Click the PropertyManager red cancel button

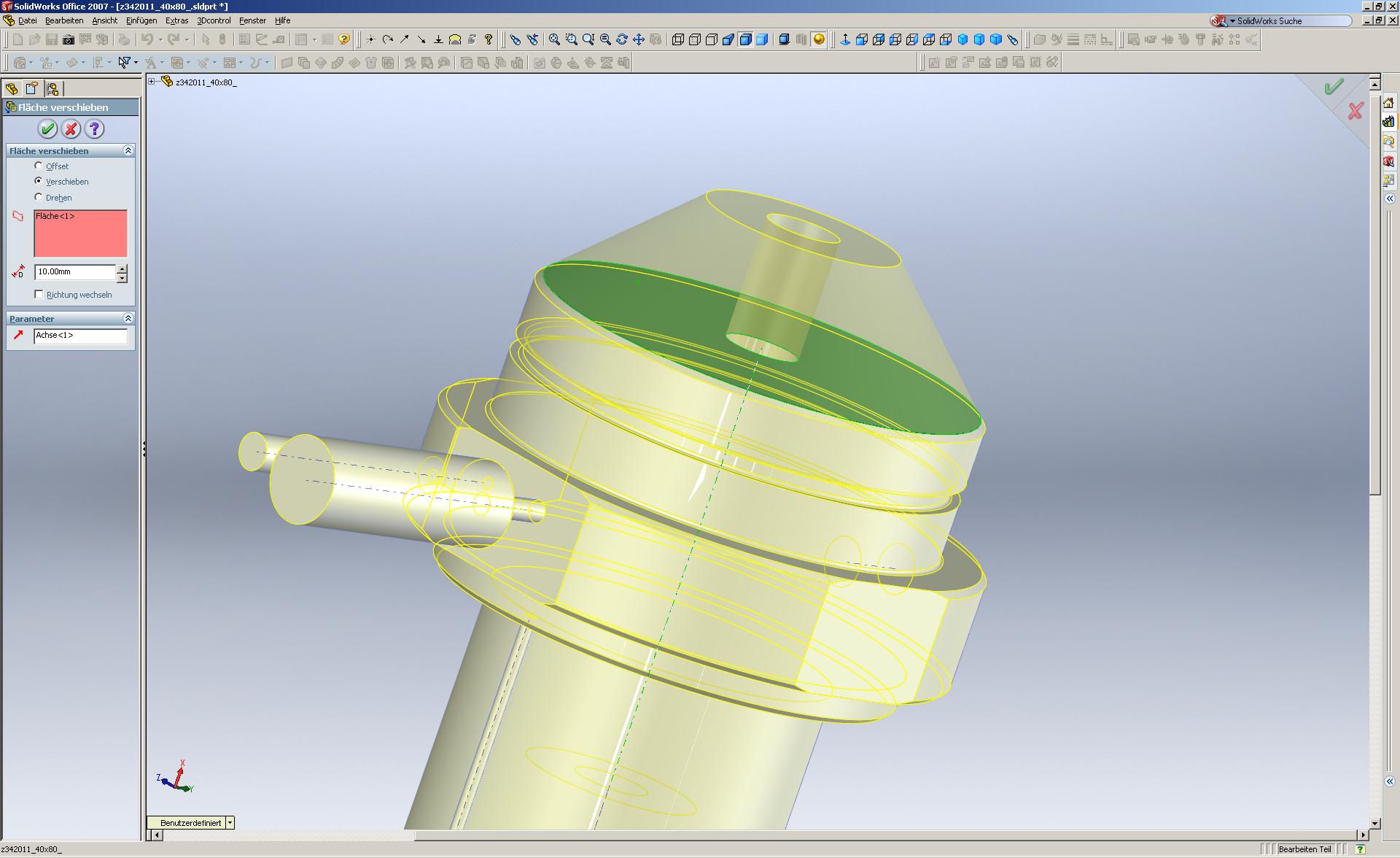pyautogui.click(x=71, y=129)
